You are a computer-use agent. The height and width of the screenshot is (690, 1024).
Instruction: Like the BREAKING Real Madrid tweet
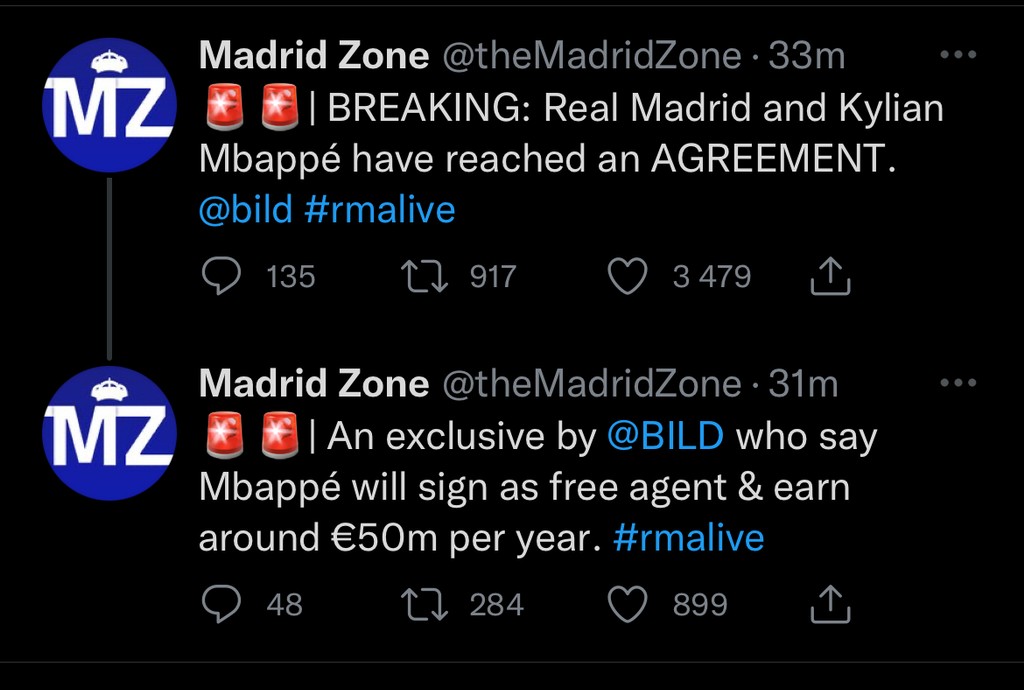coord(628,276)
